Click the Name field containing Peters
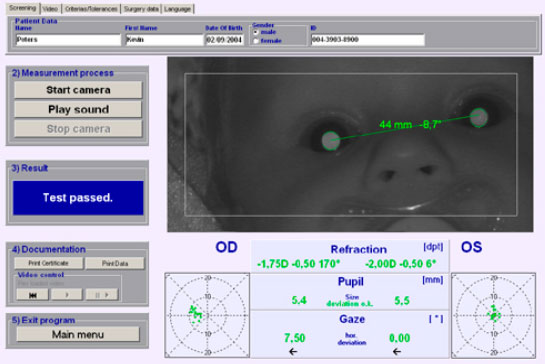Viewport: 545px width, 364px height. pos(68,40)
